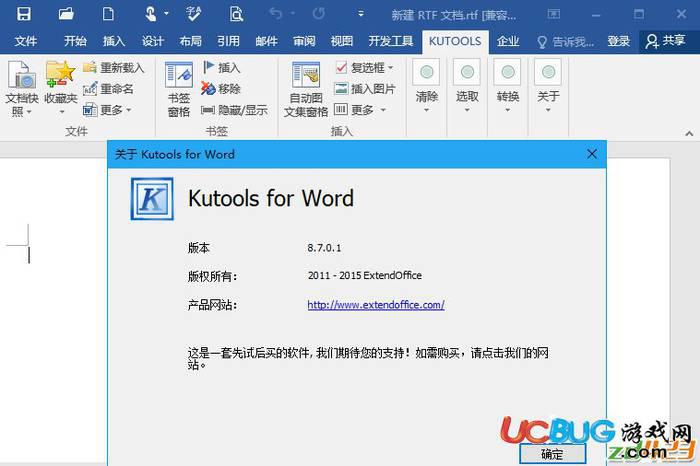This screenshot has width=700, height=466.
Task: Open the Check Box (复选框) dropdown
Action: [364, 68]
